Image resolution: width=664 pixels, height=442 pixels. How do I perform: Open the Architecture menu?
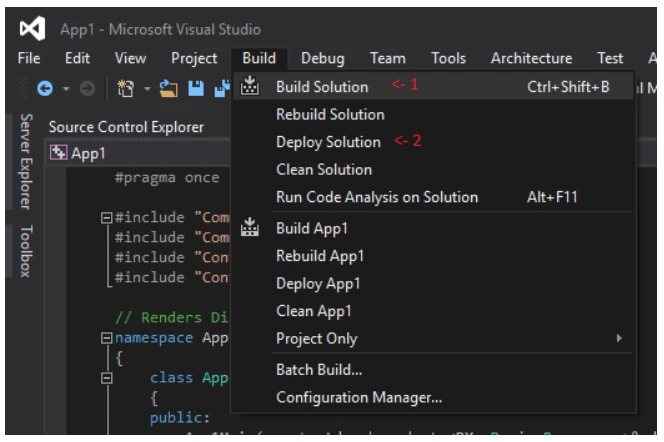click(531, 58)
